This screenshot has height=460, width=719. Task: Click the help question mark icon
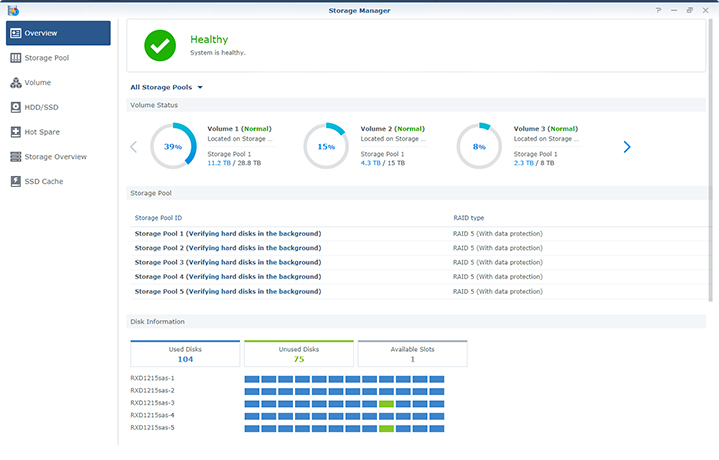(x=658, y=9)
